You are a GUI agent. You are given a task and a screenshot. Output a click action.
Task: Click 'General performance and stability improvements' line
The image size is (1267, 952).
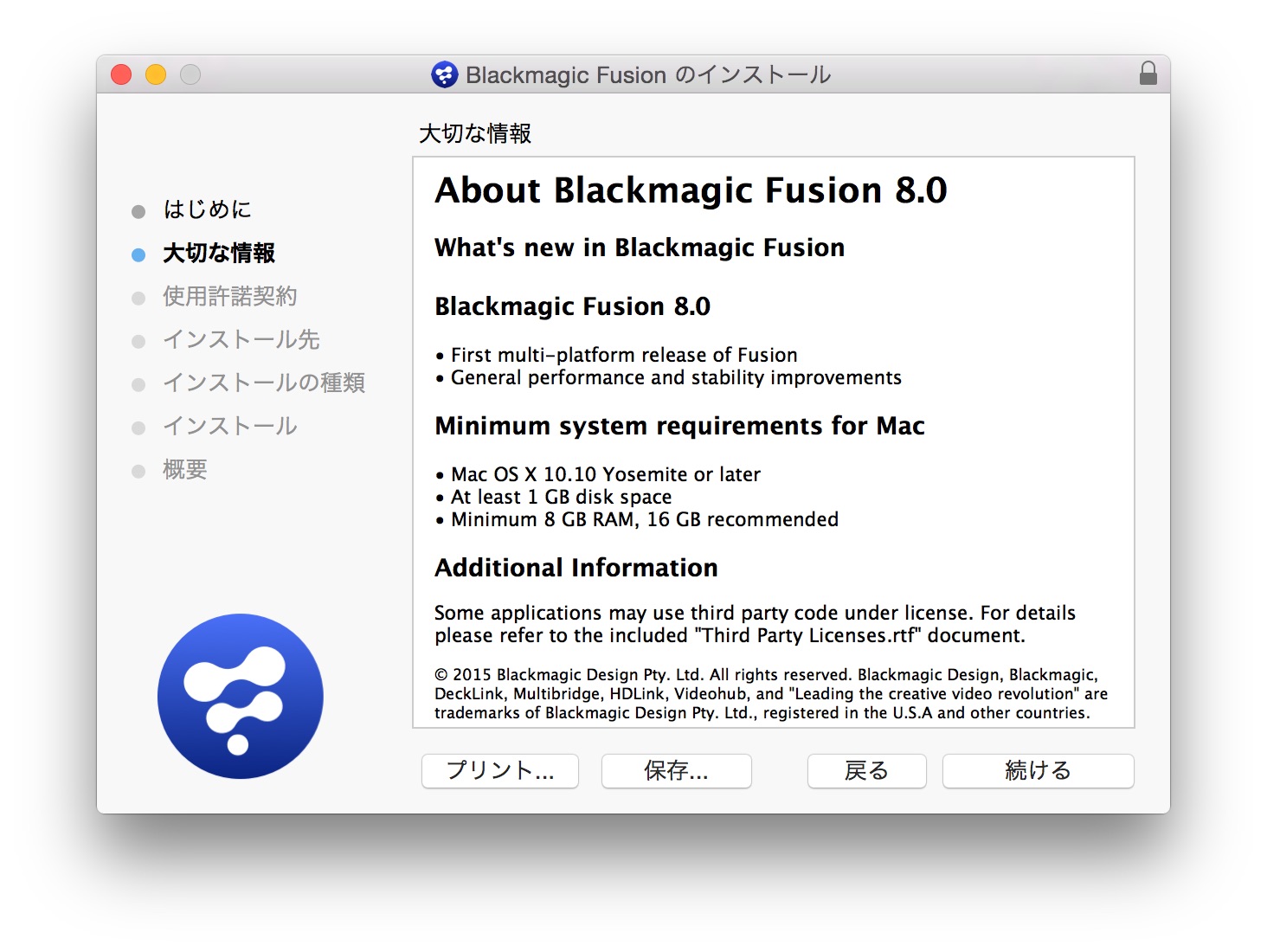[676, 377]
